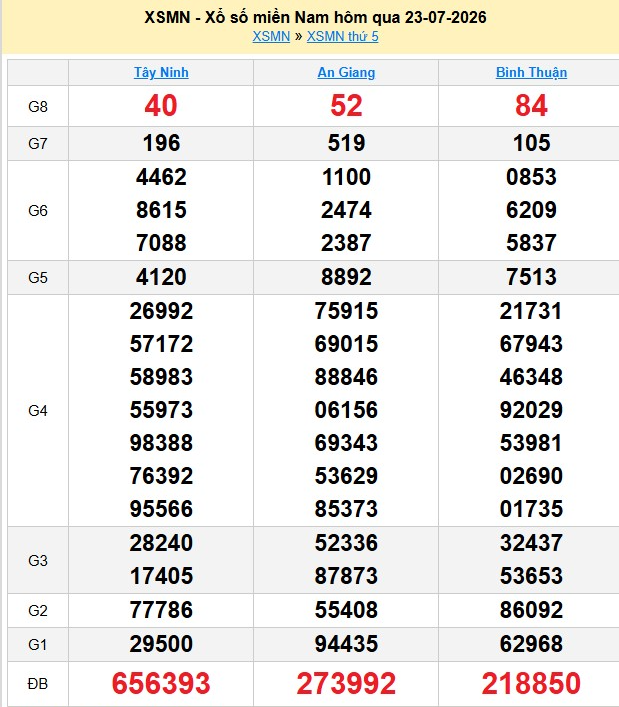This screenshot has width=619, height=707.
Task: Click Tây Ninh G5 number 4120
Action: click(x=161, y=277)
